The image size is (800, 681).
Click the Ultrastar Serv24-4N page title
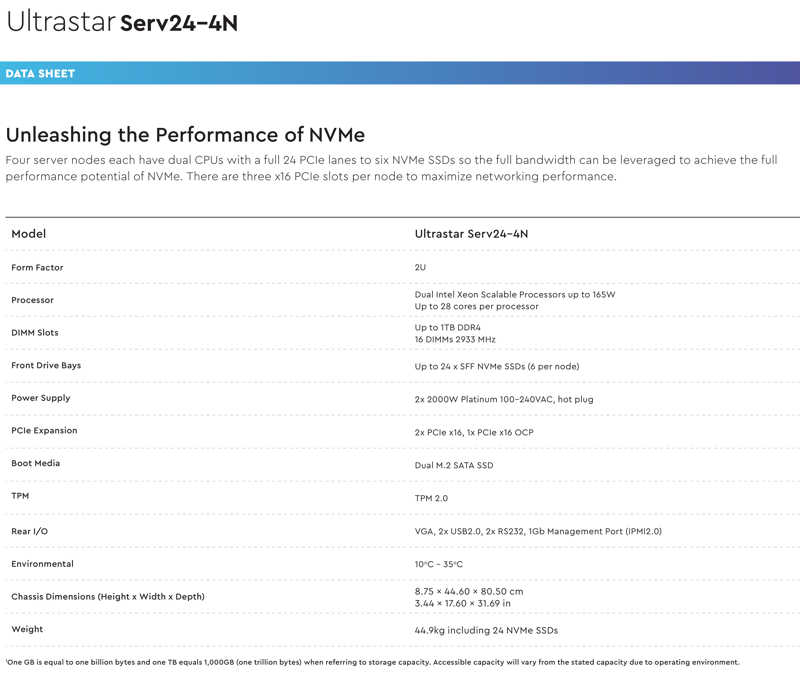point(122,22)
